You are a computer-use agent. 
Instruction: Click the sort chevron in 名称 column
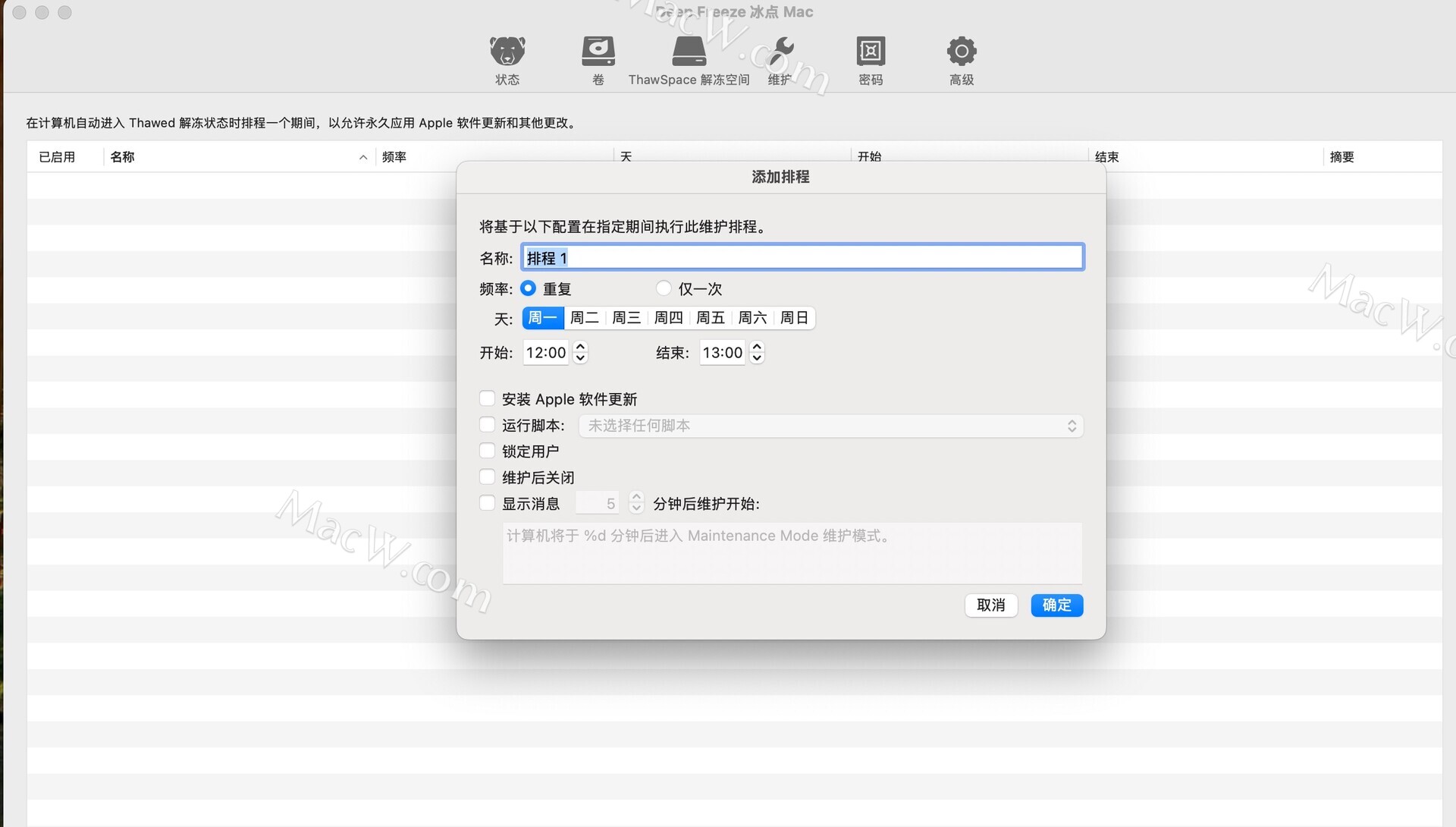coord(363,157)
